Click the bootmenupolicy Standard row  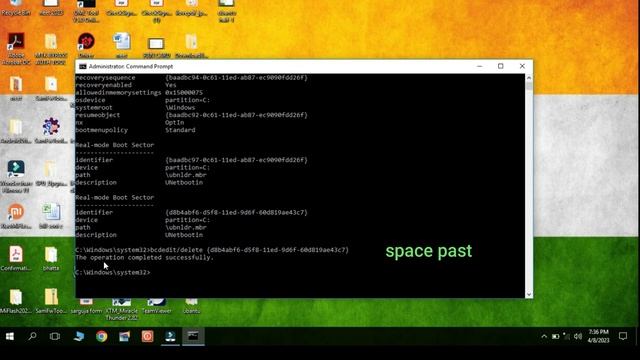(135, 130)
